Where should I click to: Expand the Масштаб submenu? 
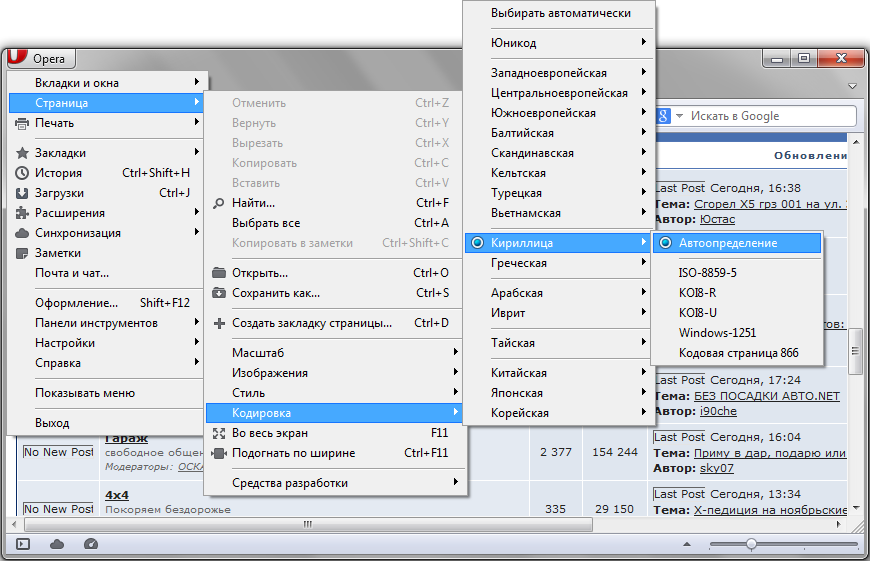pyautogui.click(x=334, y=353)
